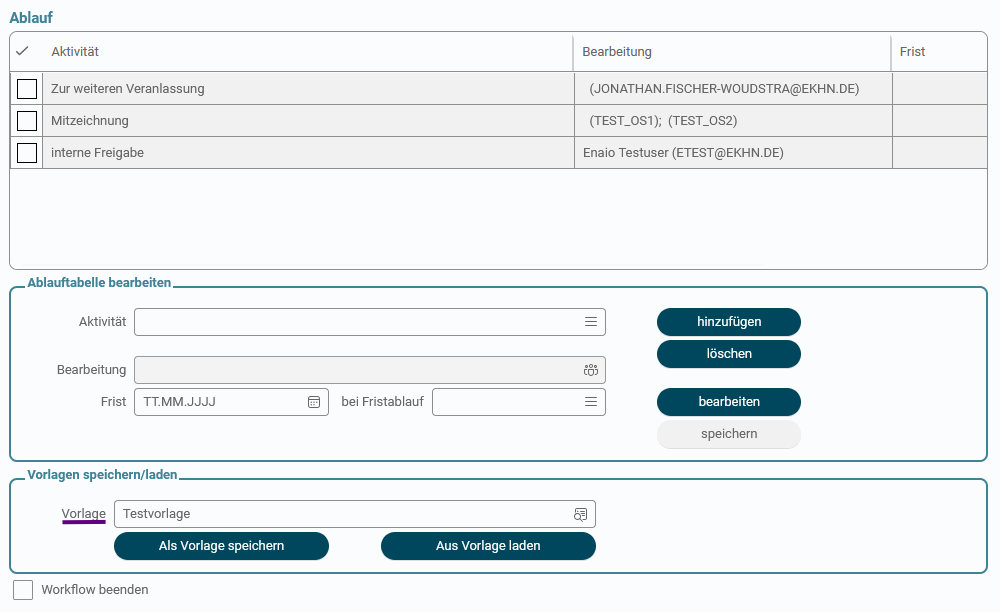This screenshot has width=1000, height=612.
Task: Click the underlined 'Vorlage' label link
Action: [84, 514]
